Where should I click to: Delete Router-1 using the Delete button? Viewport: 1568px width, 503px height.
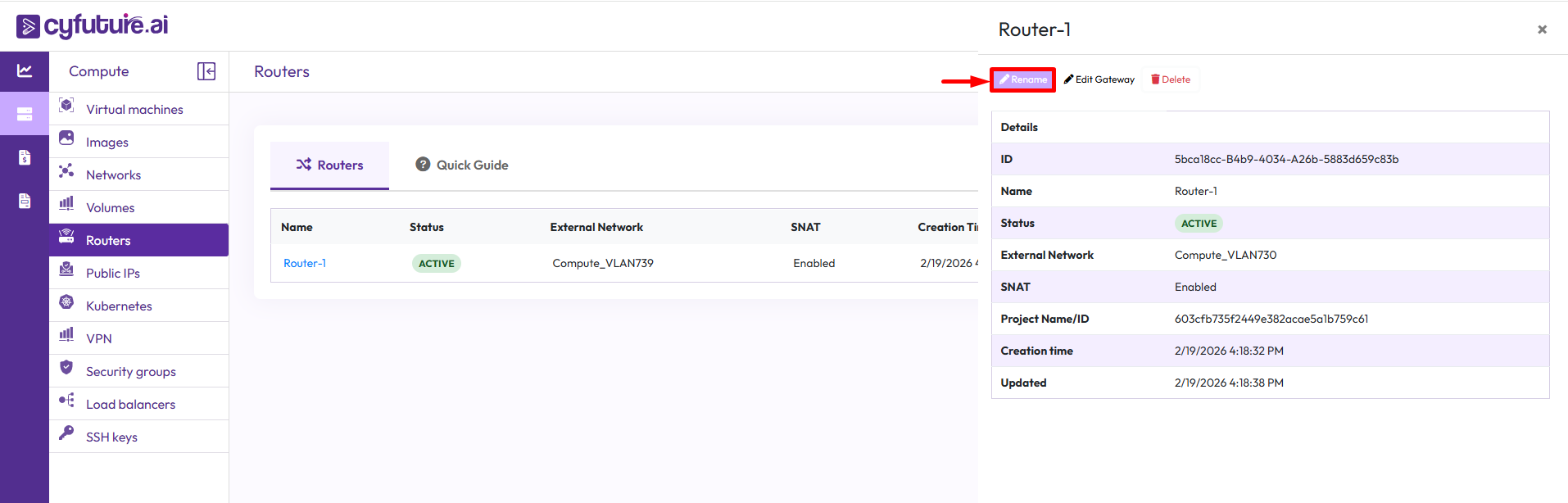[x=1171, y=79]
